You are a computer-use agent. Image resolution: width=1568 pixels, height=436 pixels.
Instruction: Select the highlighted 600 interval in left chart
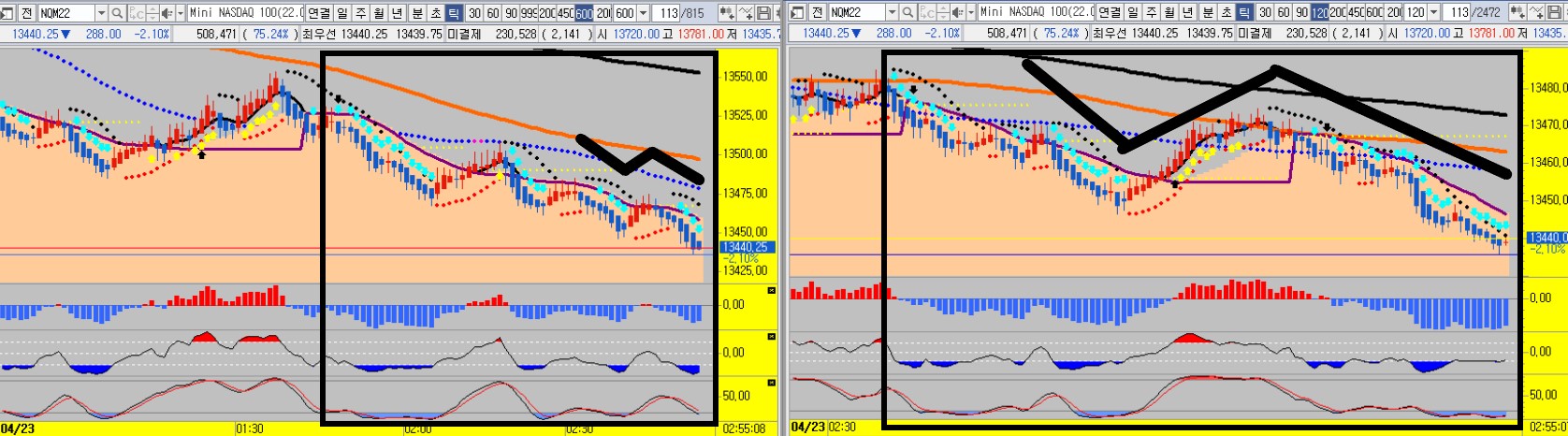click(x=583, y=13)
